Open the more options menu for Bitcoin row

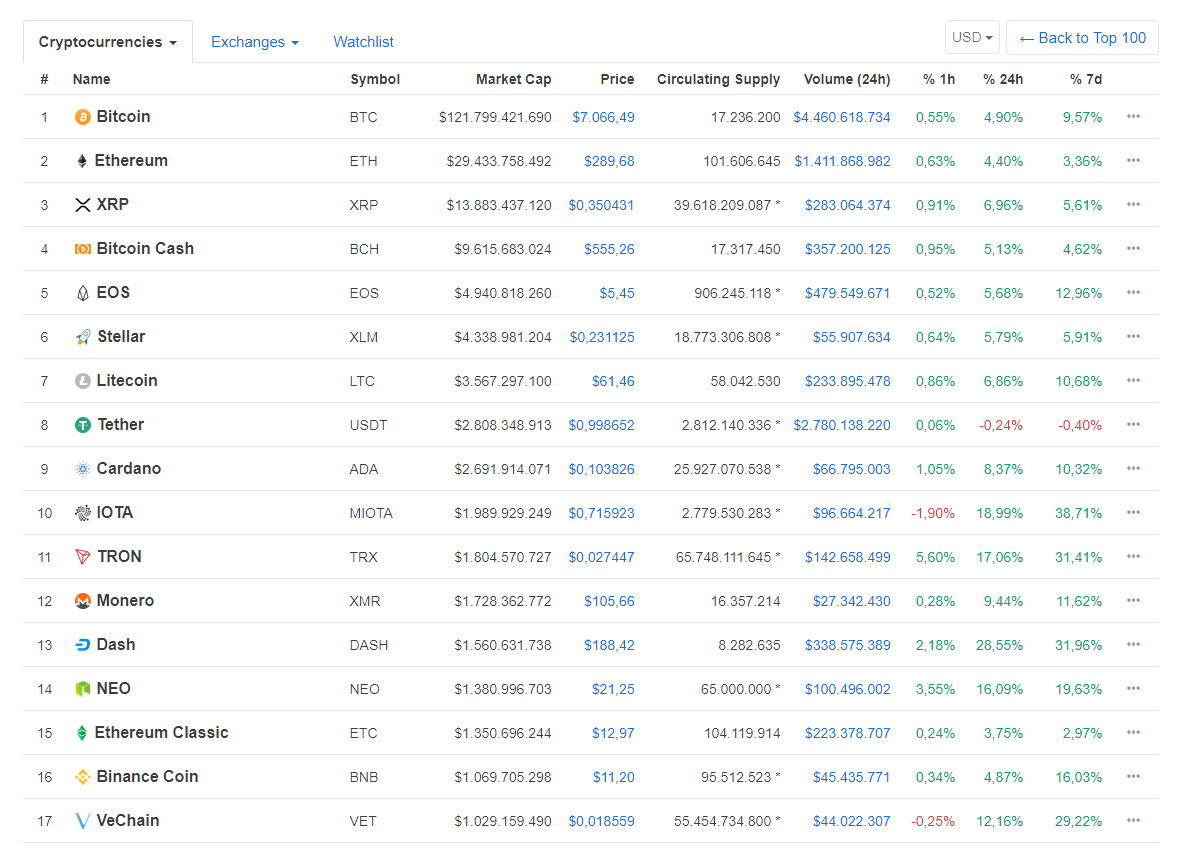point(1133,116)
